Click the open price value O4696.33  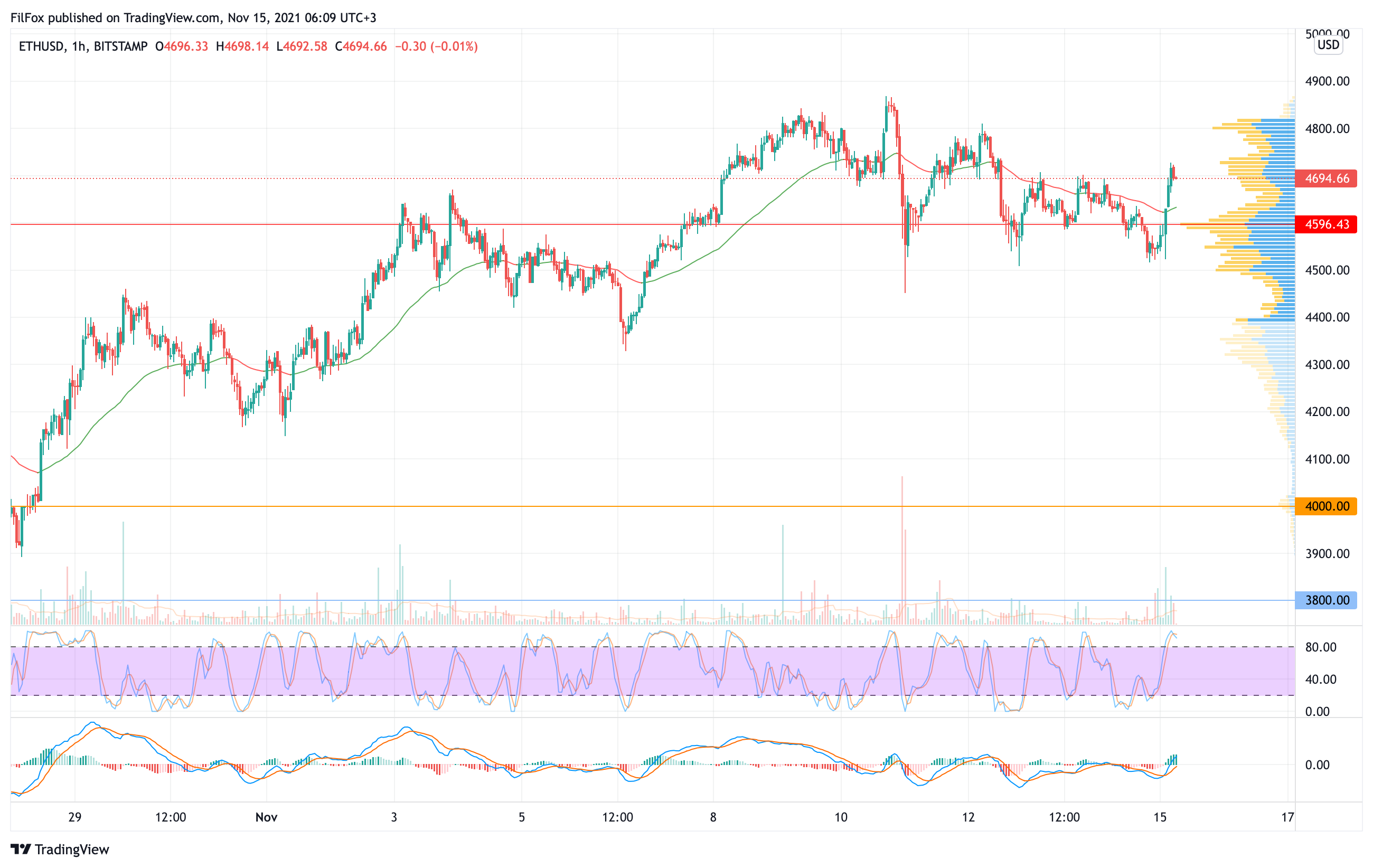click(x=181, y=46)
